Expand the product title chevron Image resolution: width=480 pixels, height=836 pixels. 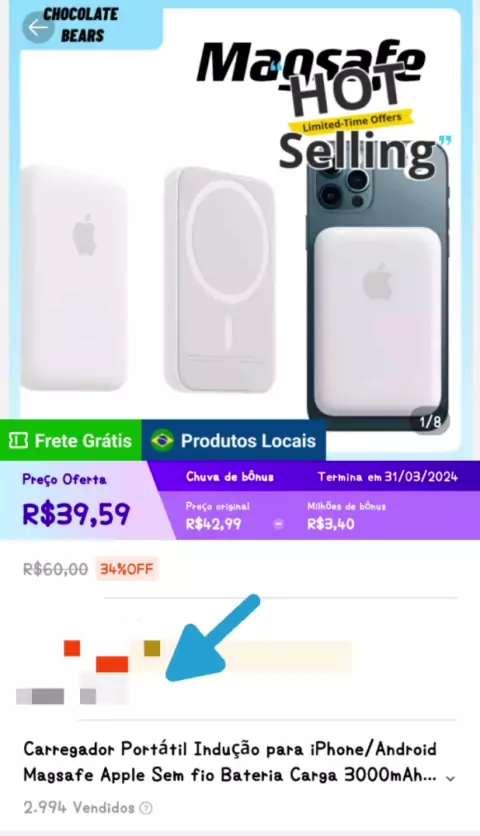[x=451, y=778]
